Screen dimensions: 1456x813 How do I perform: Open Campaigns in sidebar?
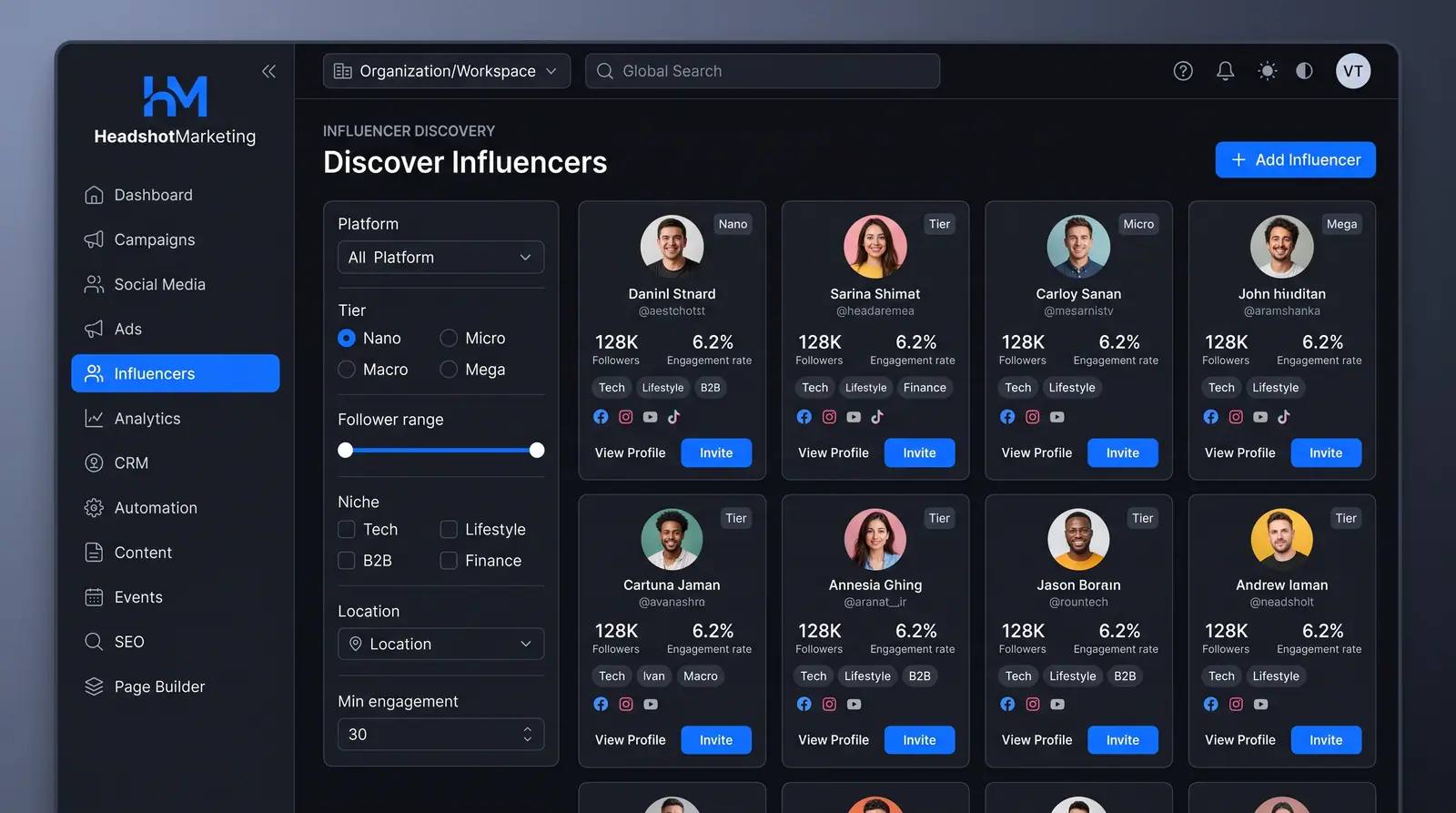click(x=176, y=239)
